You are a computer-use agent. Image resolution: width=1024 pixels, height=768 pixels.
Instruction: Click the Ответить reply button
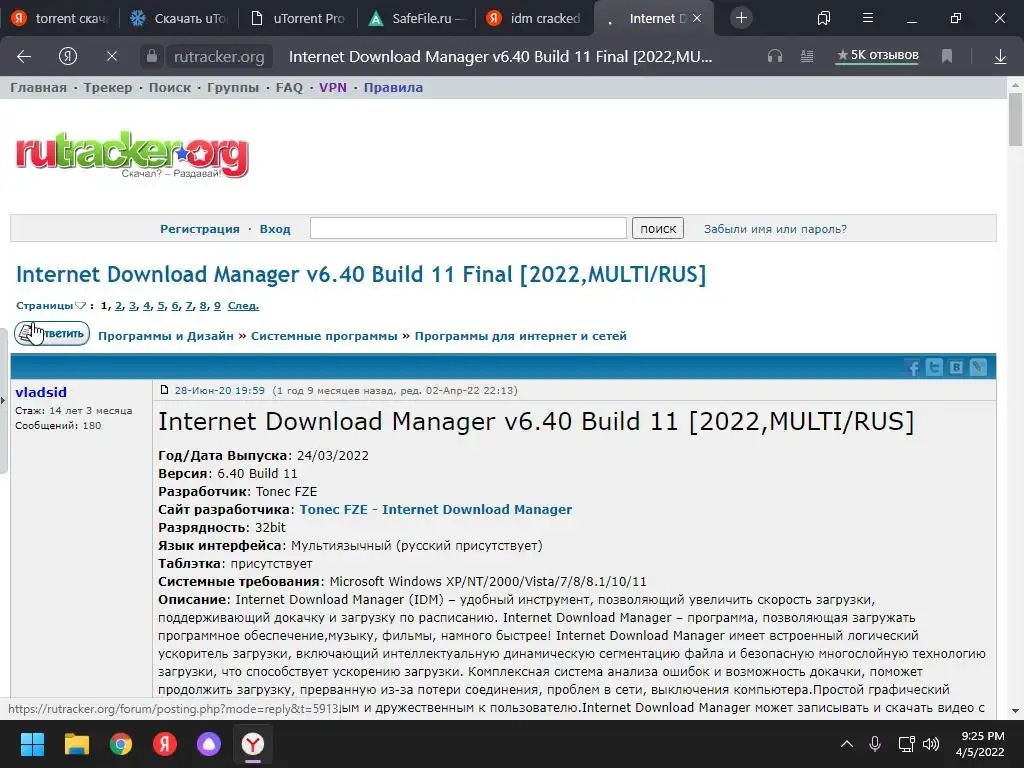[x=52, y=334]
